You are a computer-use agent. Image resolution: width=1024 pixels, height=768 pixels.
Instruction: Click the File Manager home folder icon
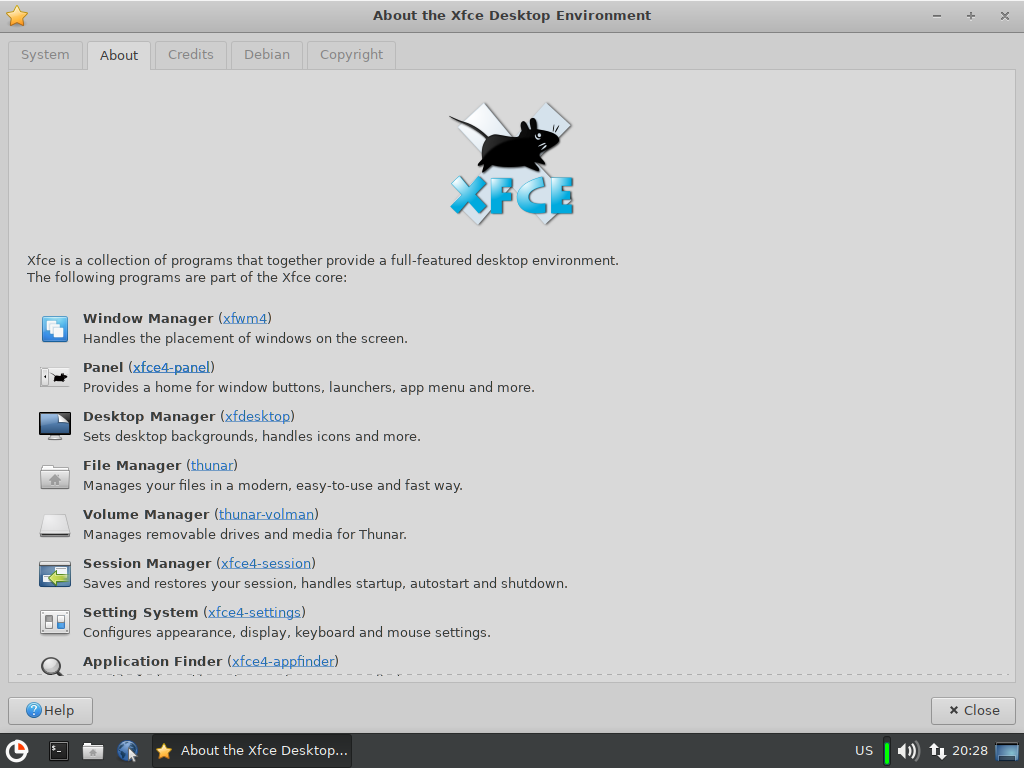[55, 476]
